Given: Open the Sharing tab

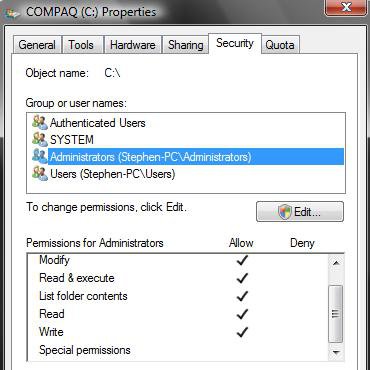Looking at the screenshot, I should [185, 45].
